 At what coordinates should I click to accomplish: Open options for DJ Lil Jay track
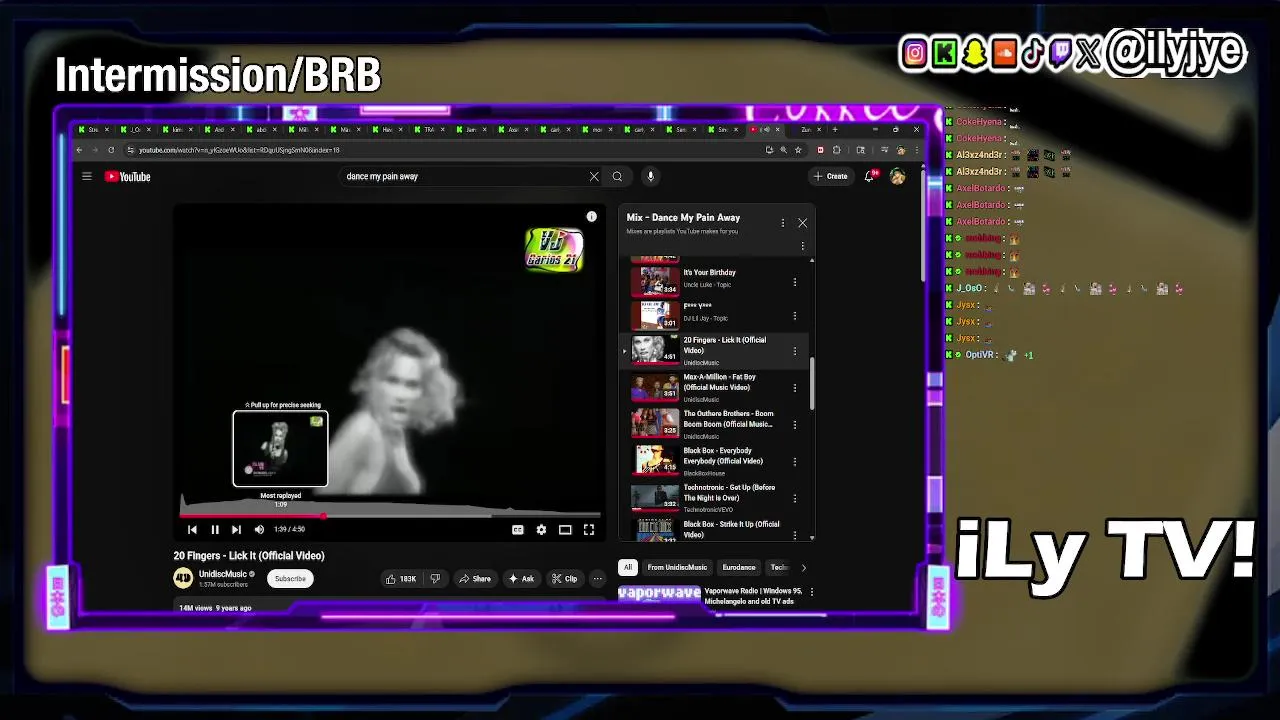click(x=795, y=316)
